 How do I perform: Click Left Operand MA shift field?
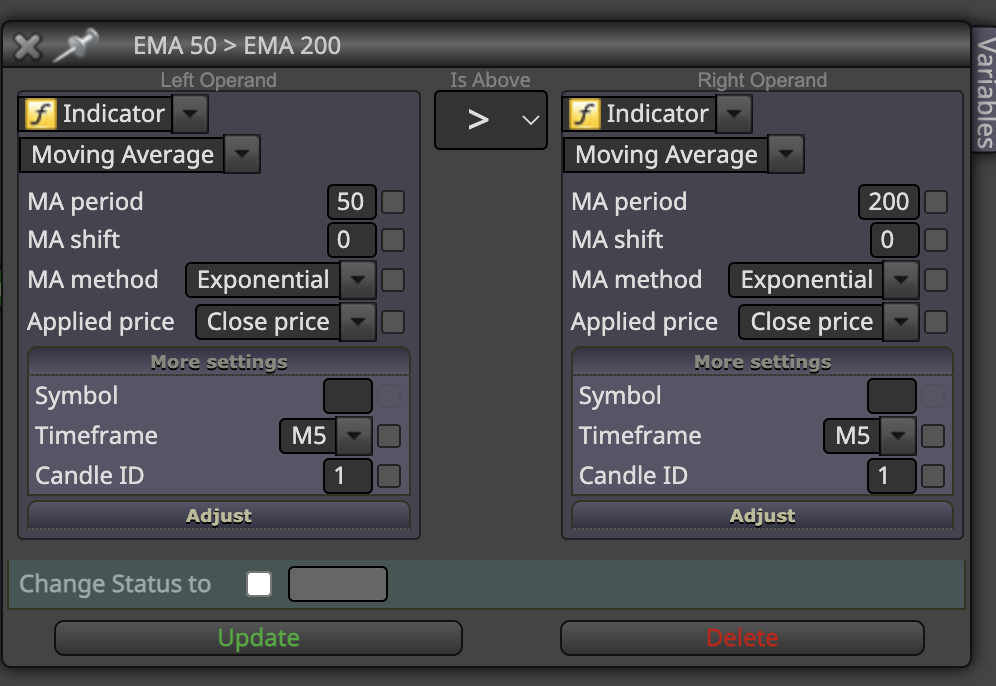point(352,240)
